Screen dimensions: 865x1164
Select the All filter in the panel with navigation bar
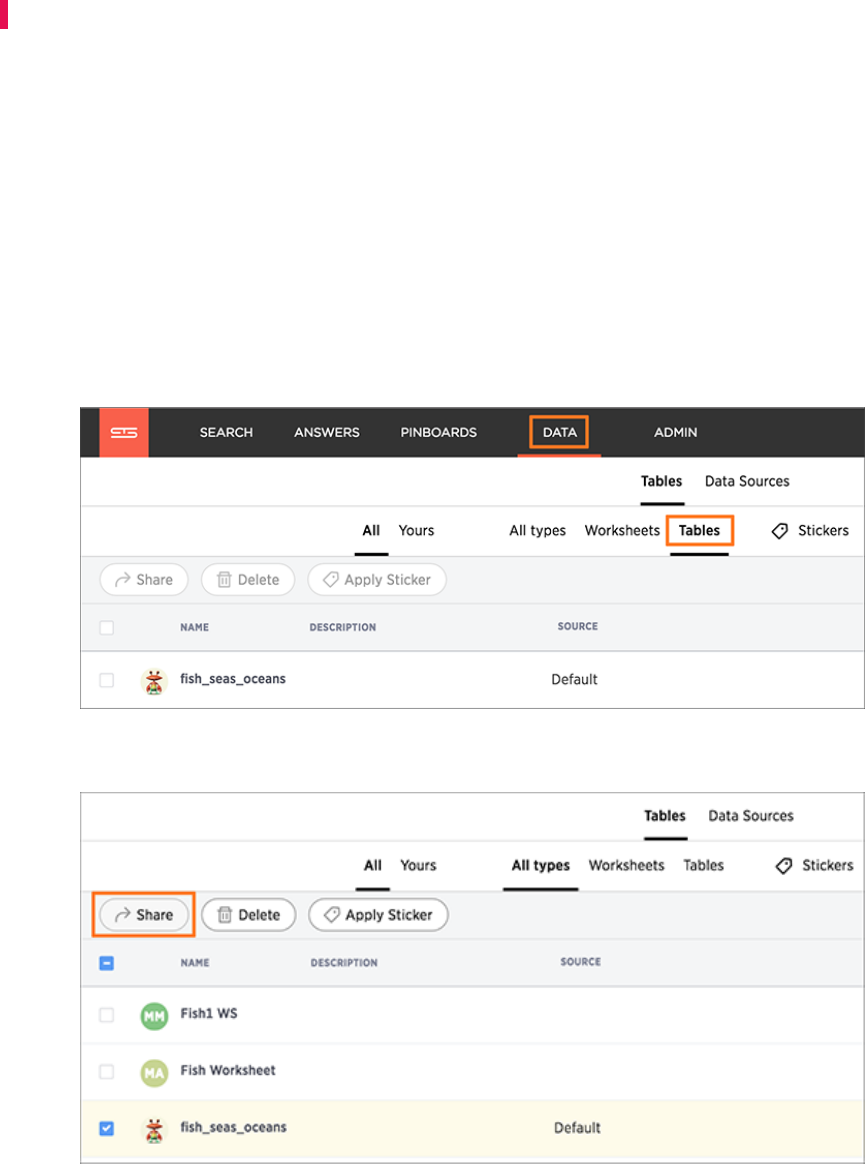(x=371, y=531)
